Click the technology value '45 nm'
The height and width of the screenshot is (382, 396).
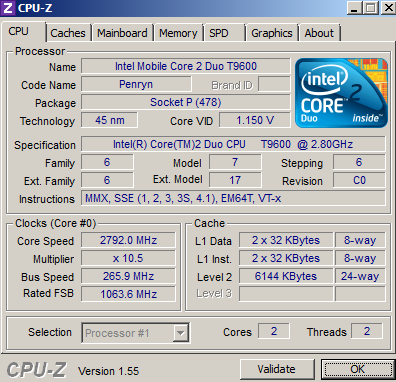pos(109,120)
